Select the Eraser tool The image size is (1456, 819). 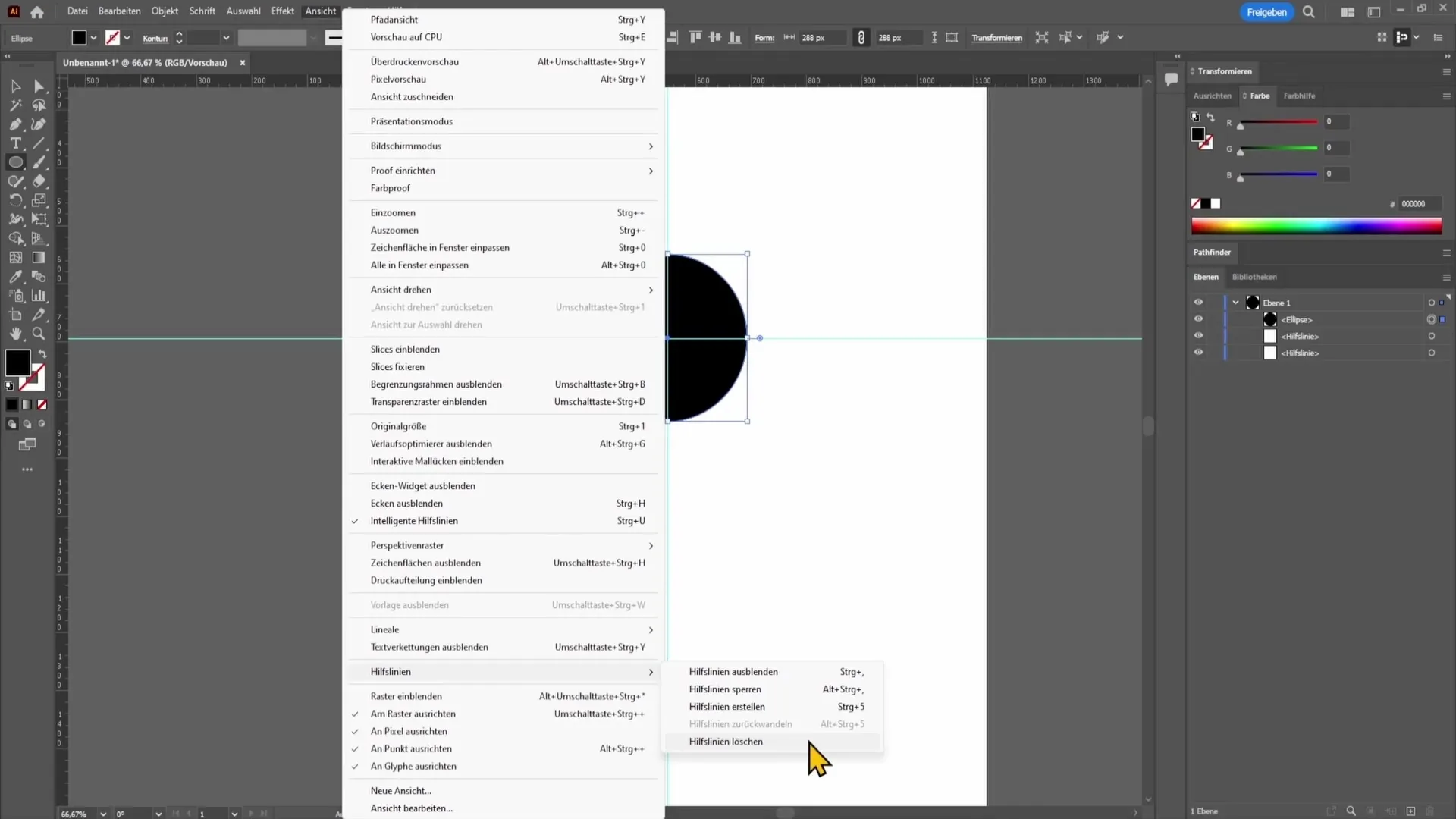click(39, 181)
